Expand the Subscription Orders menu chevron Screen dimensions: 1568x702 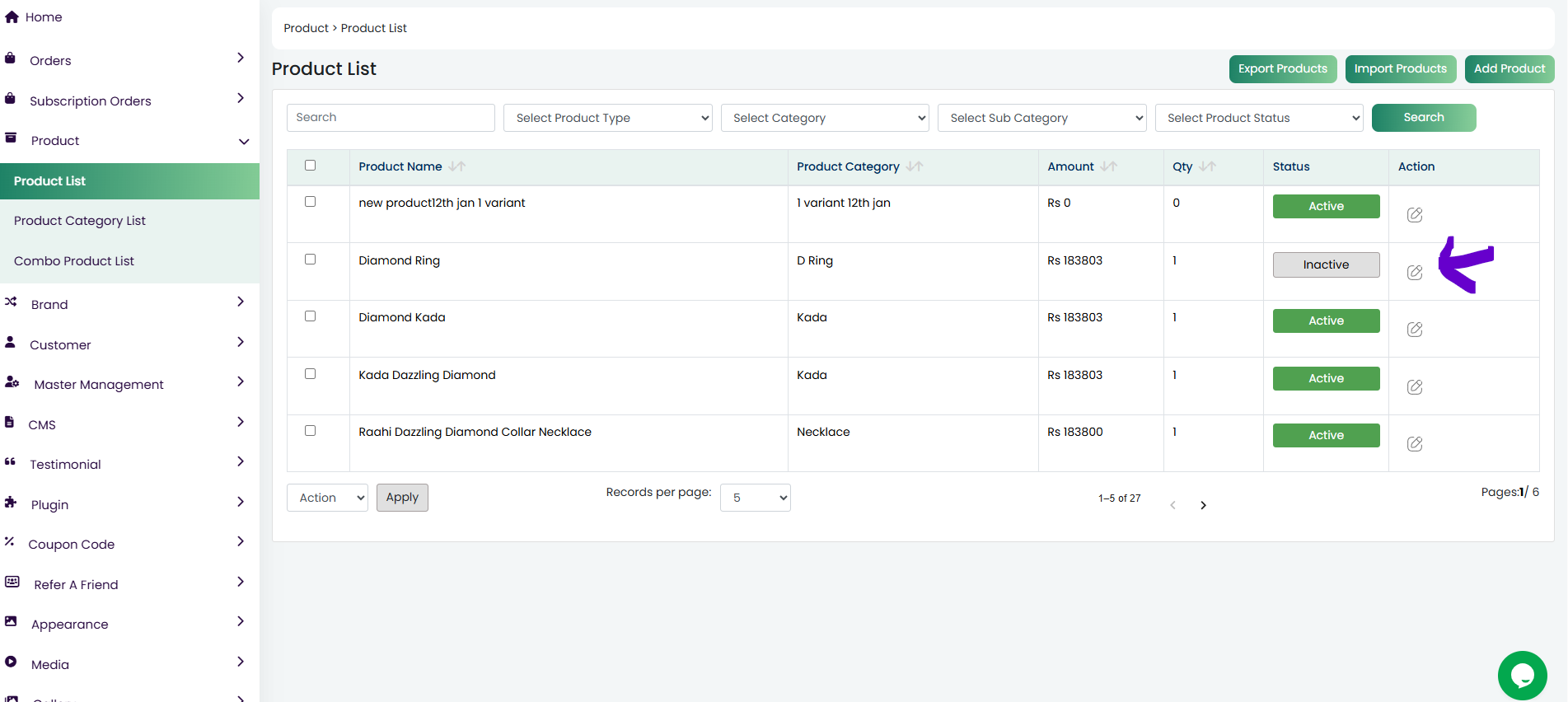coord(241,98)
